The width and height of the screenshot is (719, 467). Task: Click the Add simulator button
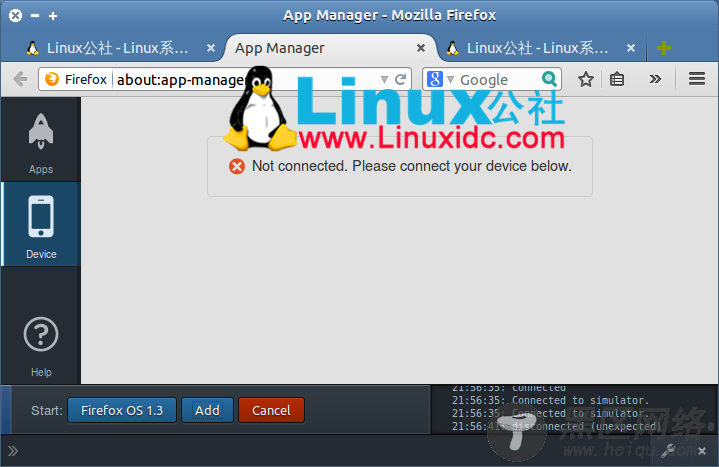click(x=207, y=410)
